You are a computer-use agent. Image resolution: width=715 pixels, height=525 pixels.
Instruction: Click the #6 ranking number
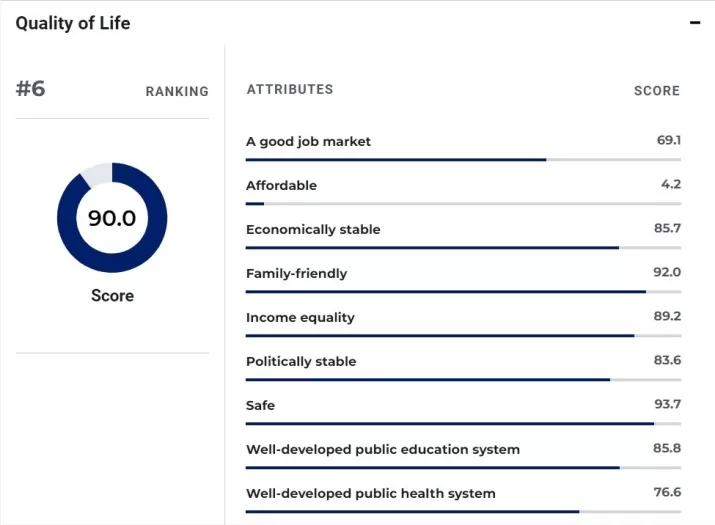point(31,89)
